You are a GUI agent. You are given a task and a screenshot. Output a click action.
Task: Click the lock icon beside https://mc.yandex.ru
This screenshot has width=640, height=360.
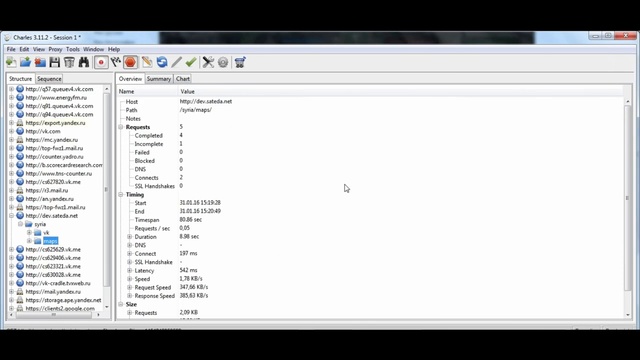(x=20, y=140)
